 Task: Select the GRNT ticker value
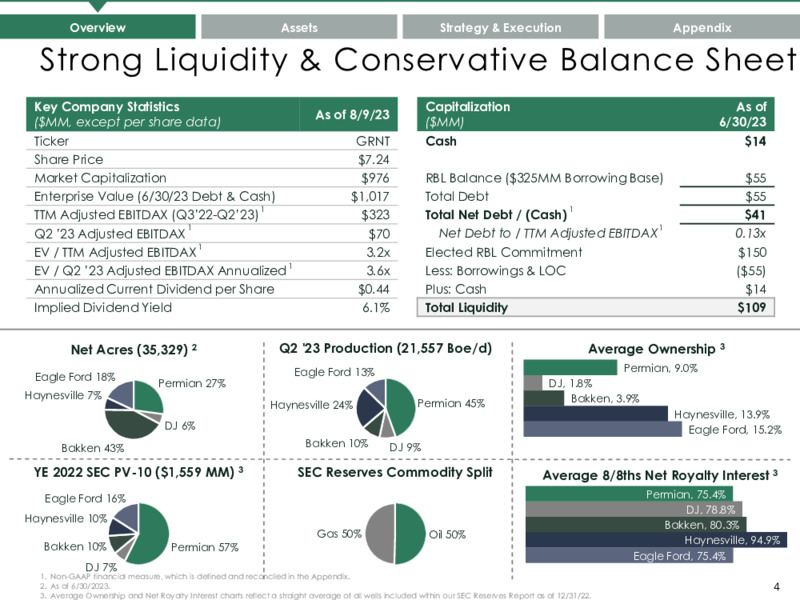pyautogui.click(x=373, y=141)
